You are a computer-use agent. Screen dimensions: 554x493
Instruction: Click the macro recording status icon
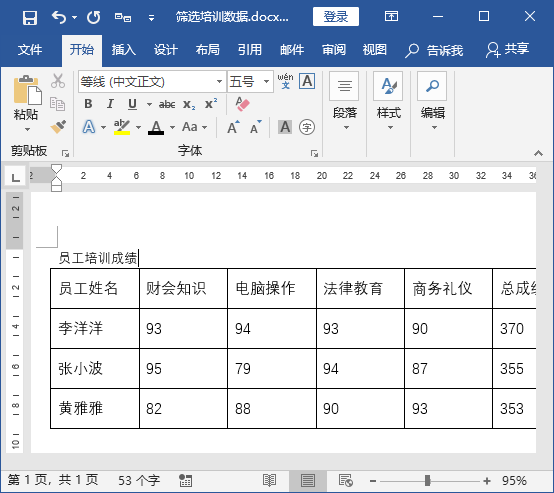pyautogui.click(x=185, y=481)
